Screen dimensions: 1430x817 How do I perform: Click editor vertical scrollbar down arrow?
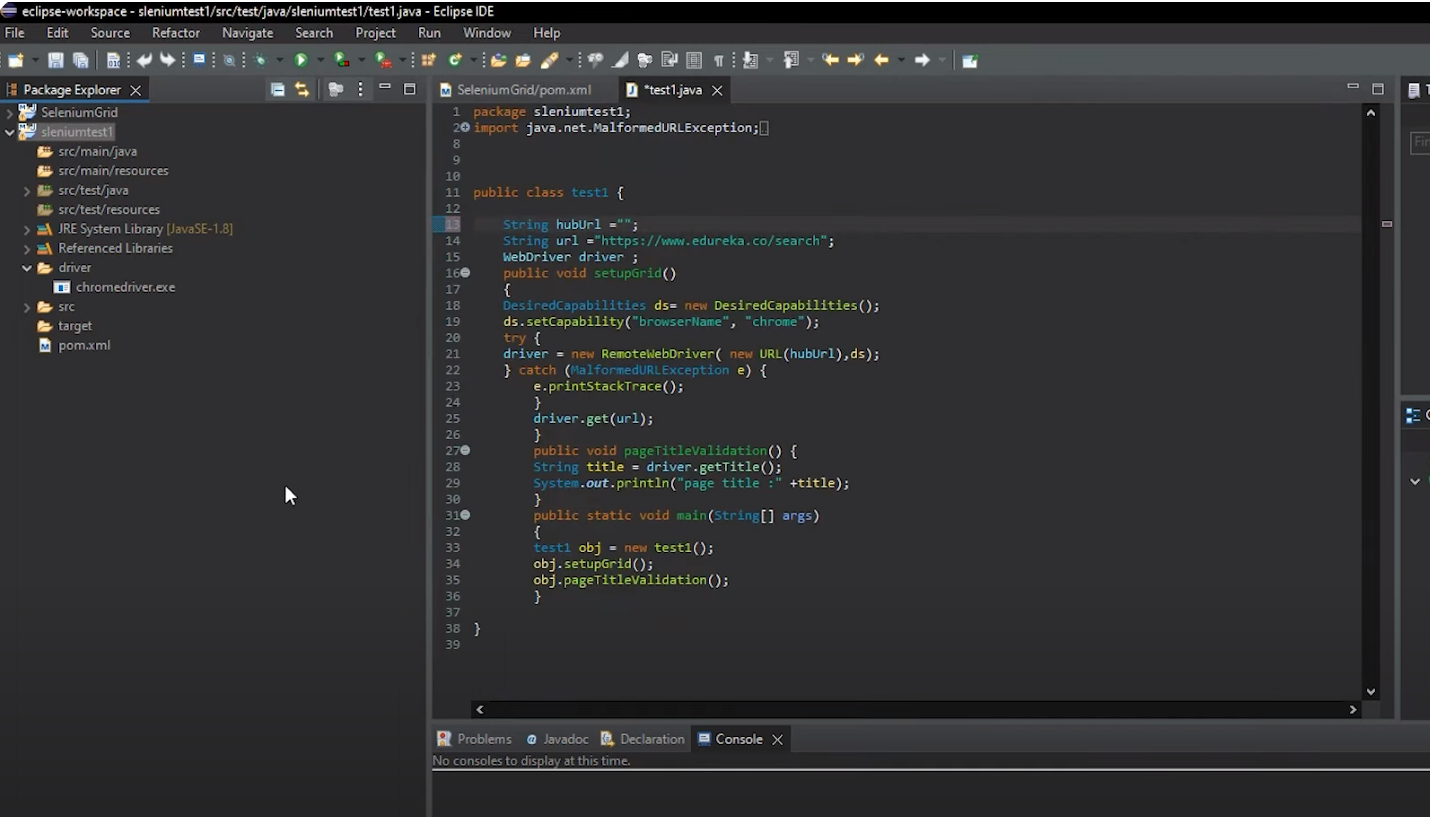point(1371,691)
